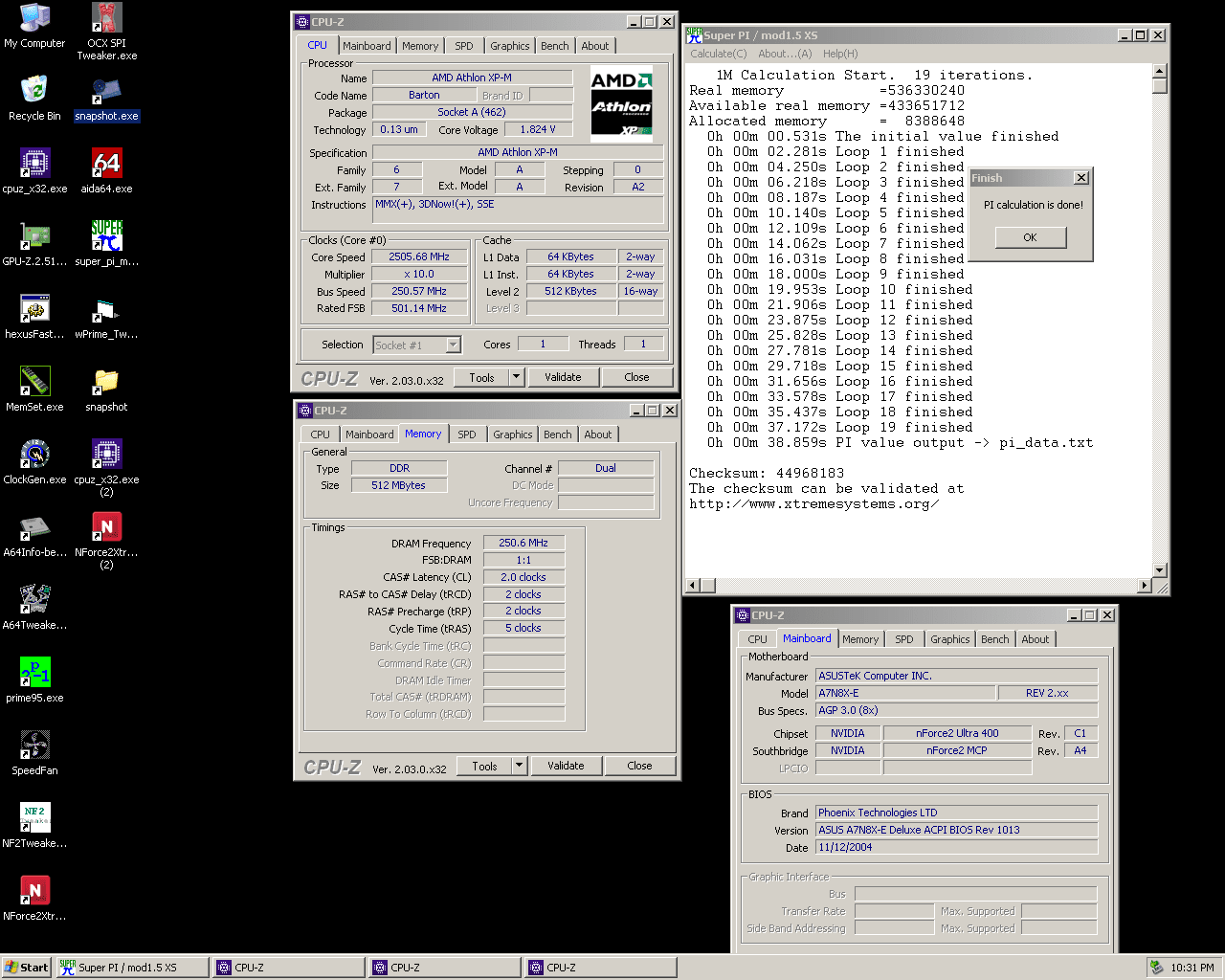Launch wPrime_Tweaker desktop shortcut
1225x980 pixels.
click(x=106, y=317)
